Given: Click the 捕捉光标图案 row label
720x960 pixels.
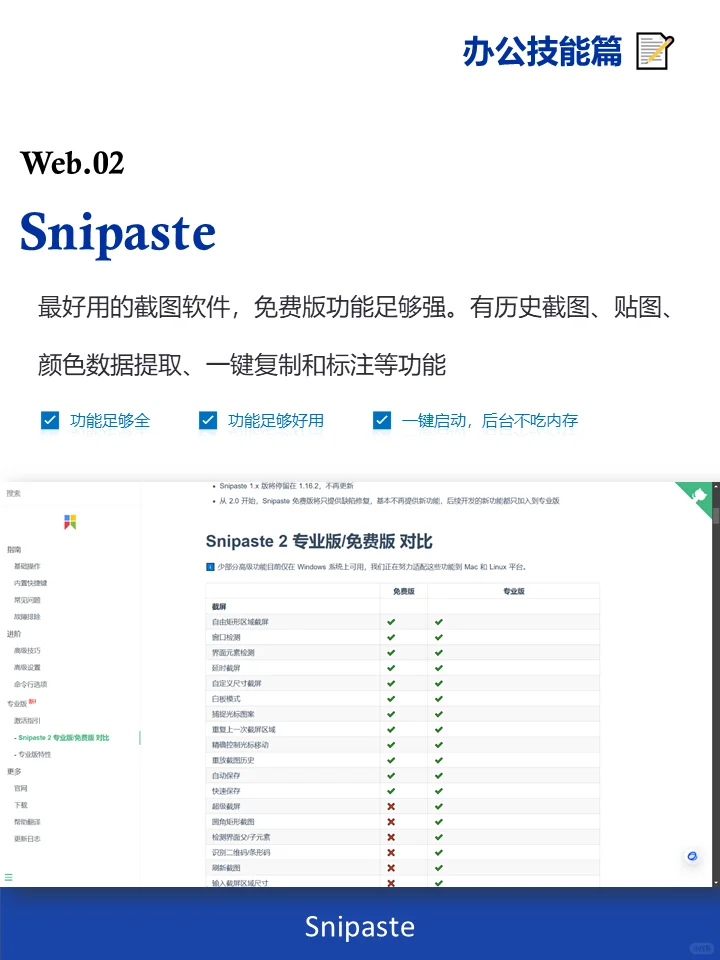Looking at the screenshot, I should [x=233, y=714].
